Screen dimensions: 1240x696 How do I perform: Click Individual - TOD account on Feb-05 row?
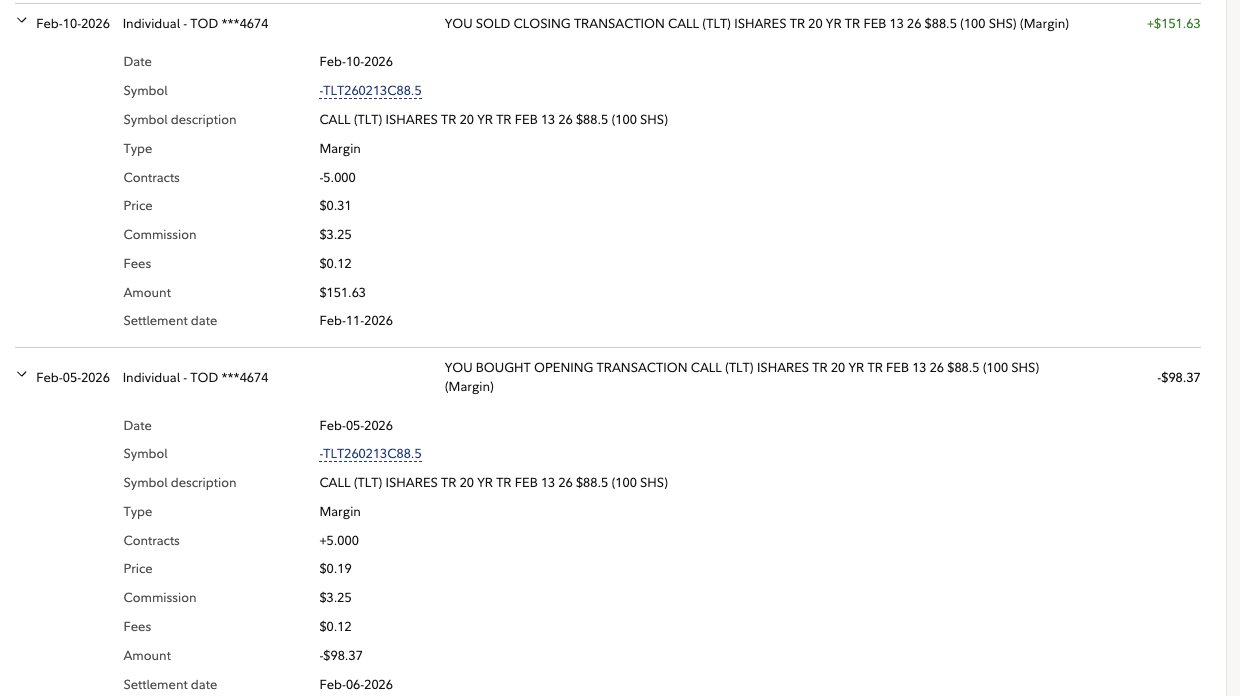coord(195,378)
